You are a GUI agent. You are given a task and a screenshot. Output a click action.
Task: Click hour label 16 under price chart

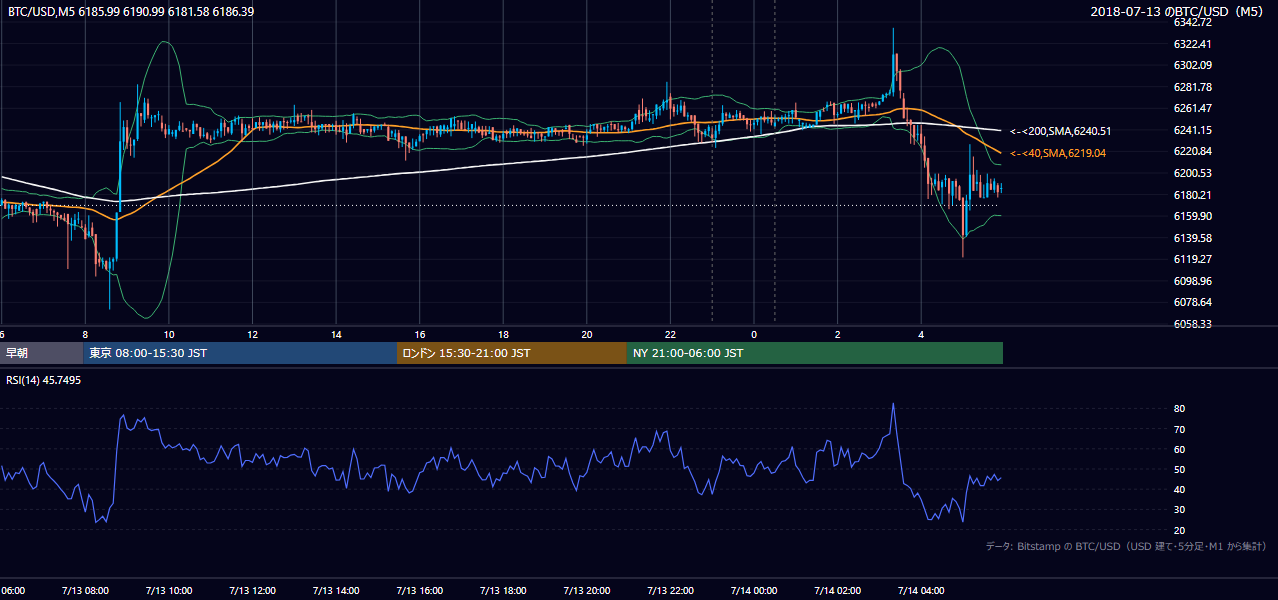click(420, 334)
